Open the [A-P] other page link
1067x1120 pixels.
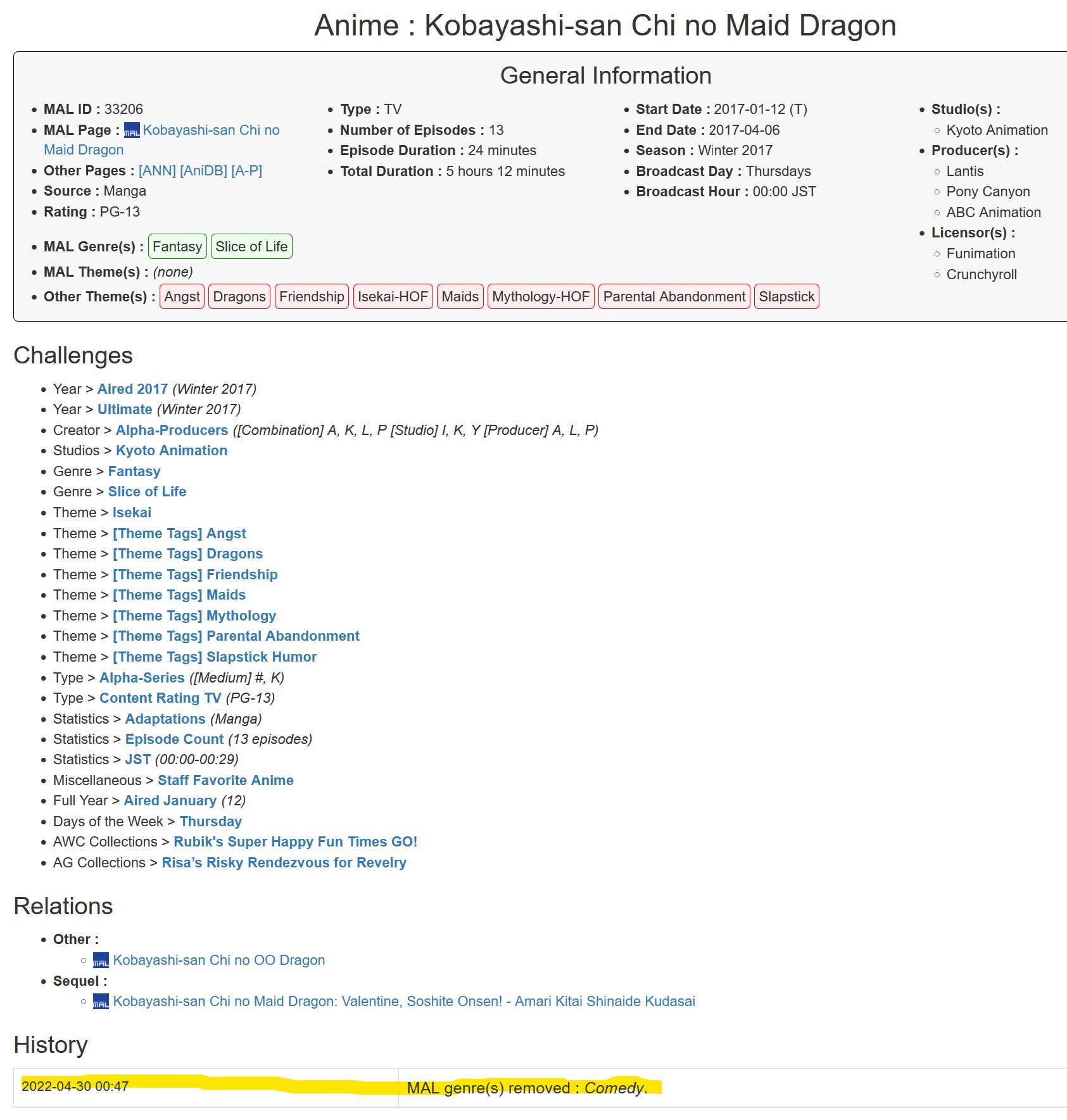(246, 171)
